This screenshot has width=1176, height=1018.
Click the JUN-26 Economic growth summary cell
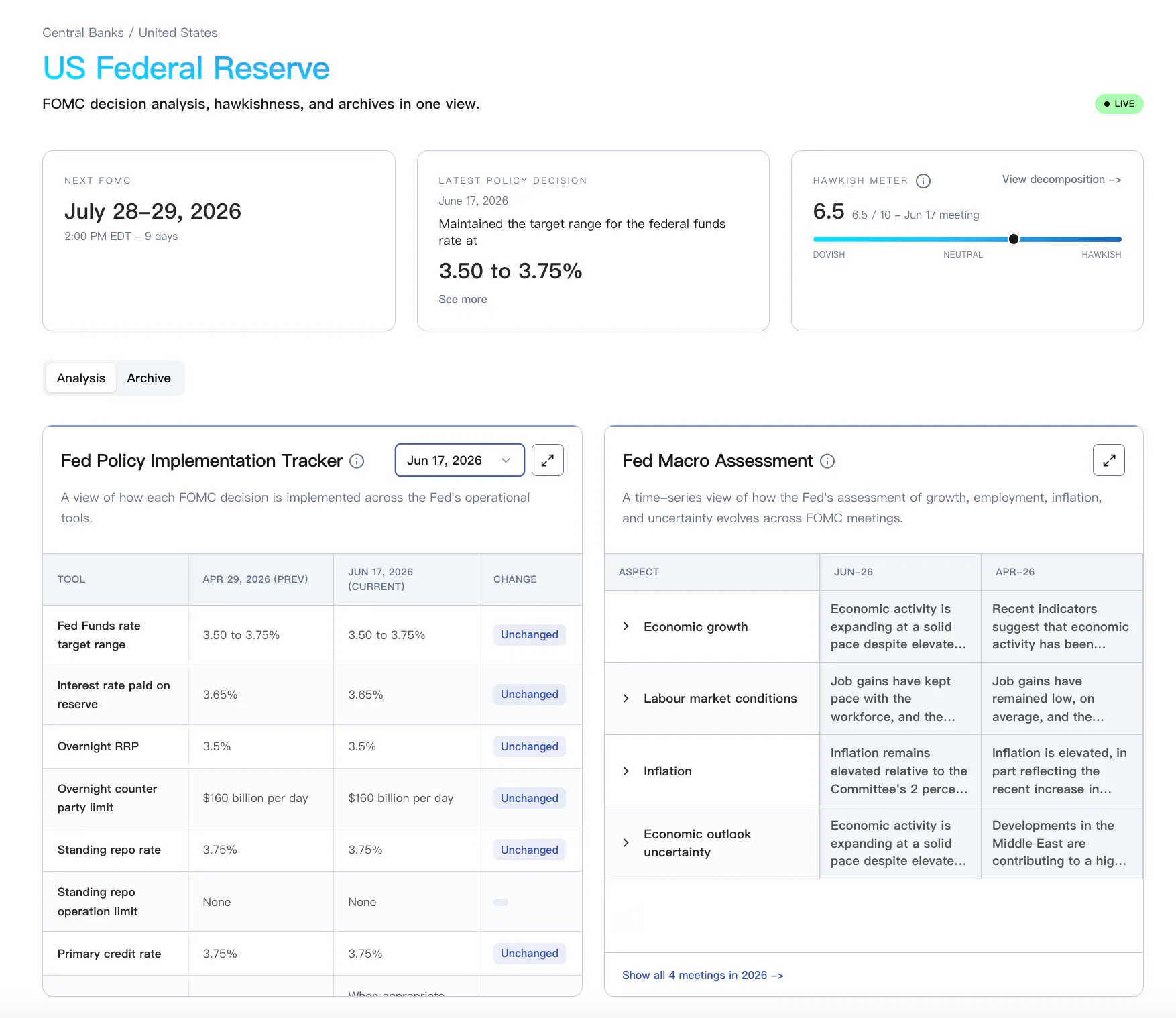point(900,626)
